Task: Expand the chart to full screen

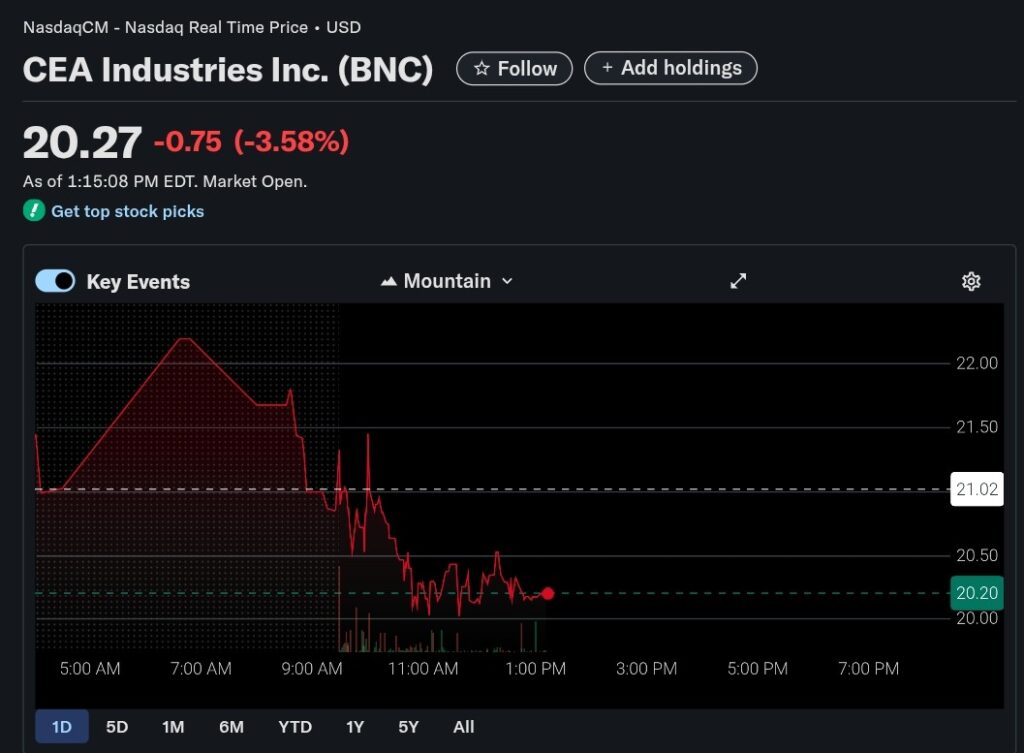Action: point(738,281)
